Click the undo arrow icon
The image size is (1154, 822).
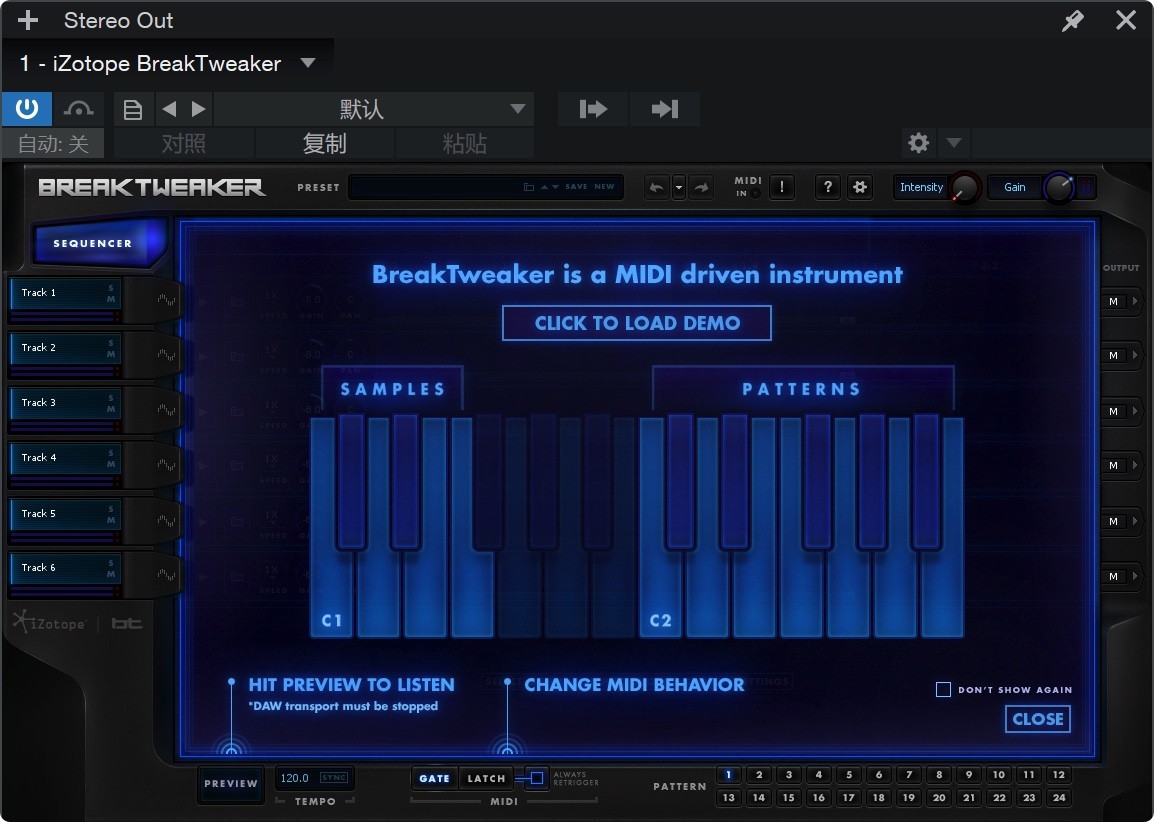[657, 187]
